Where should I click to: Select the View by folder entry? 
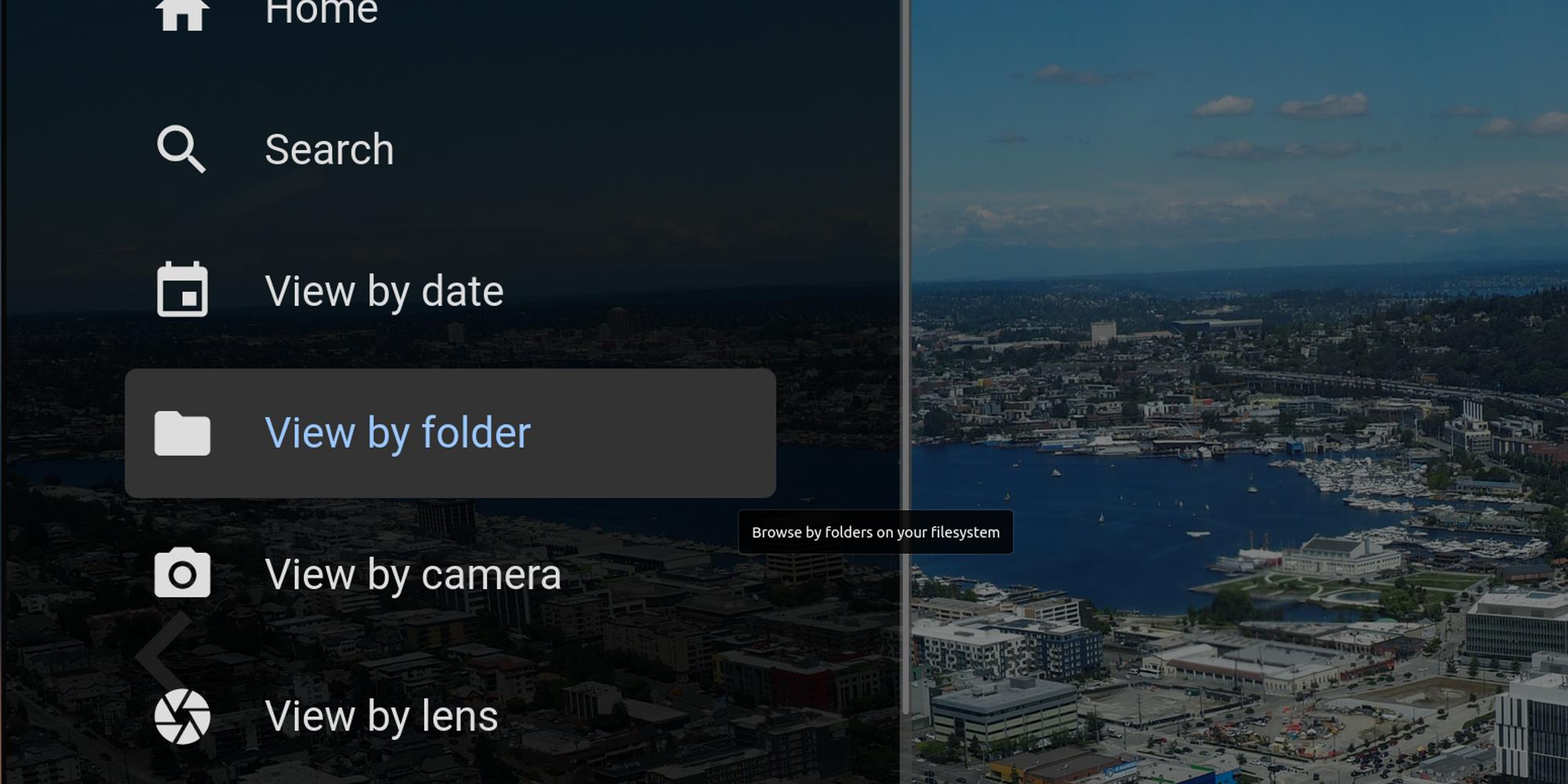tap(450, 433)
